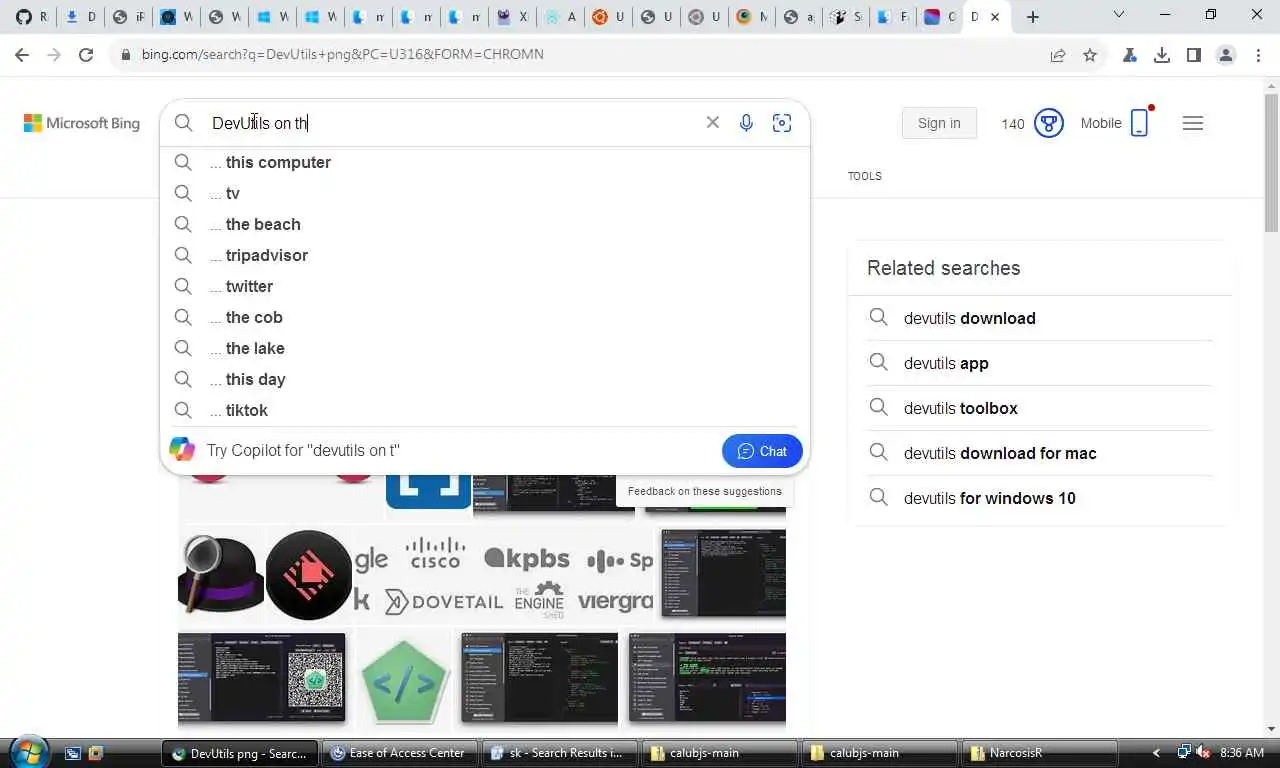Select suggestion "the beach"

485,224
